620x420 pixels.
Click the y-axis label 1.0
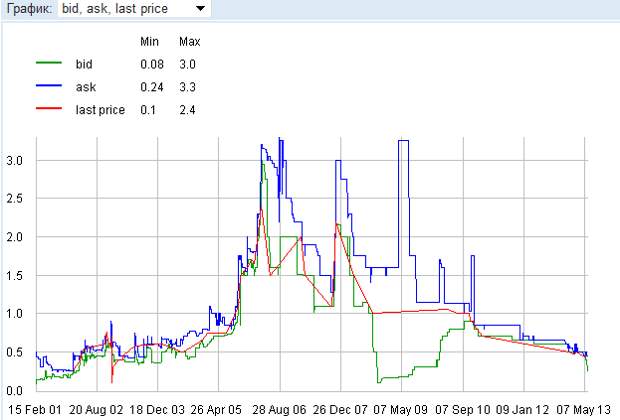[15, 314]
